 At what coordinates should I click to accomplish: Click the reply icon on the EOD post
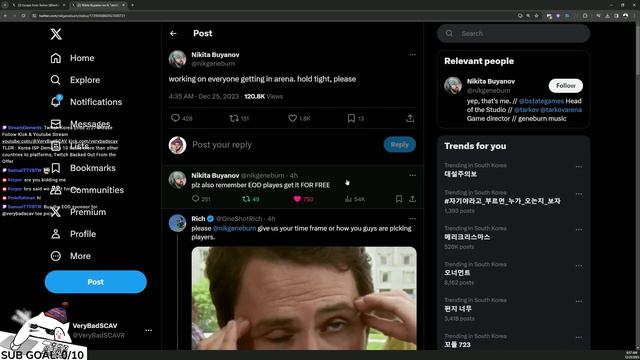[196, 199]
